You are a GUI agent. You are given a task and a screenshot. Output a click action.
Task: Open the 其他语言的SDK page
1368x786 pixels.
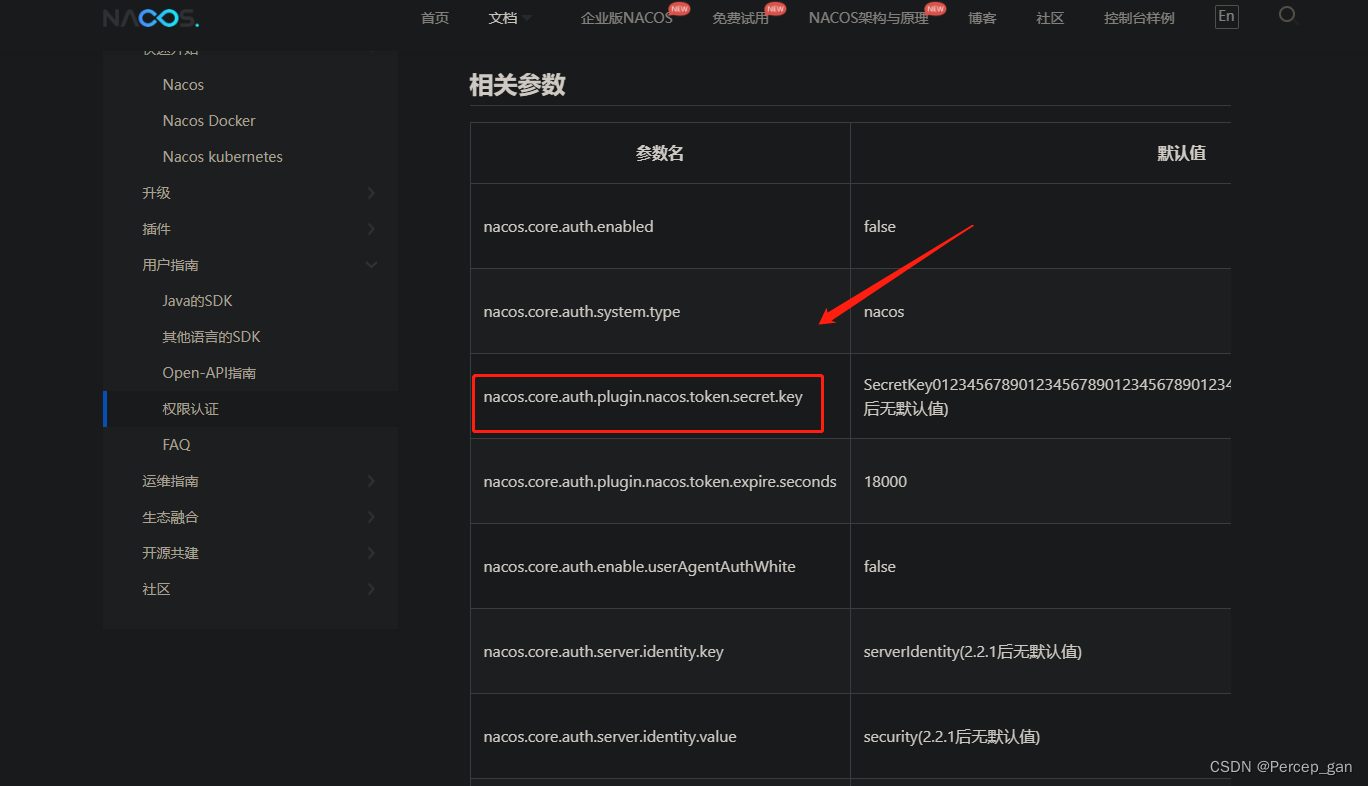211,337
